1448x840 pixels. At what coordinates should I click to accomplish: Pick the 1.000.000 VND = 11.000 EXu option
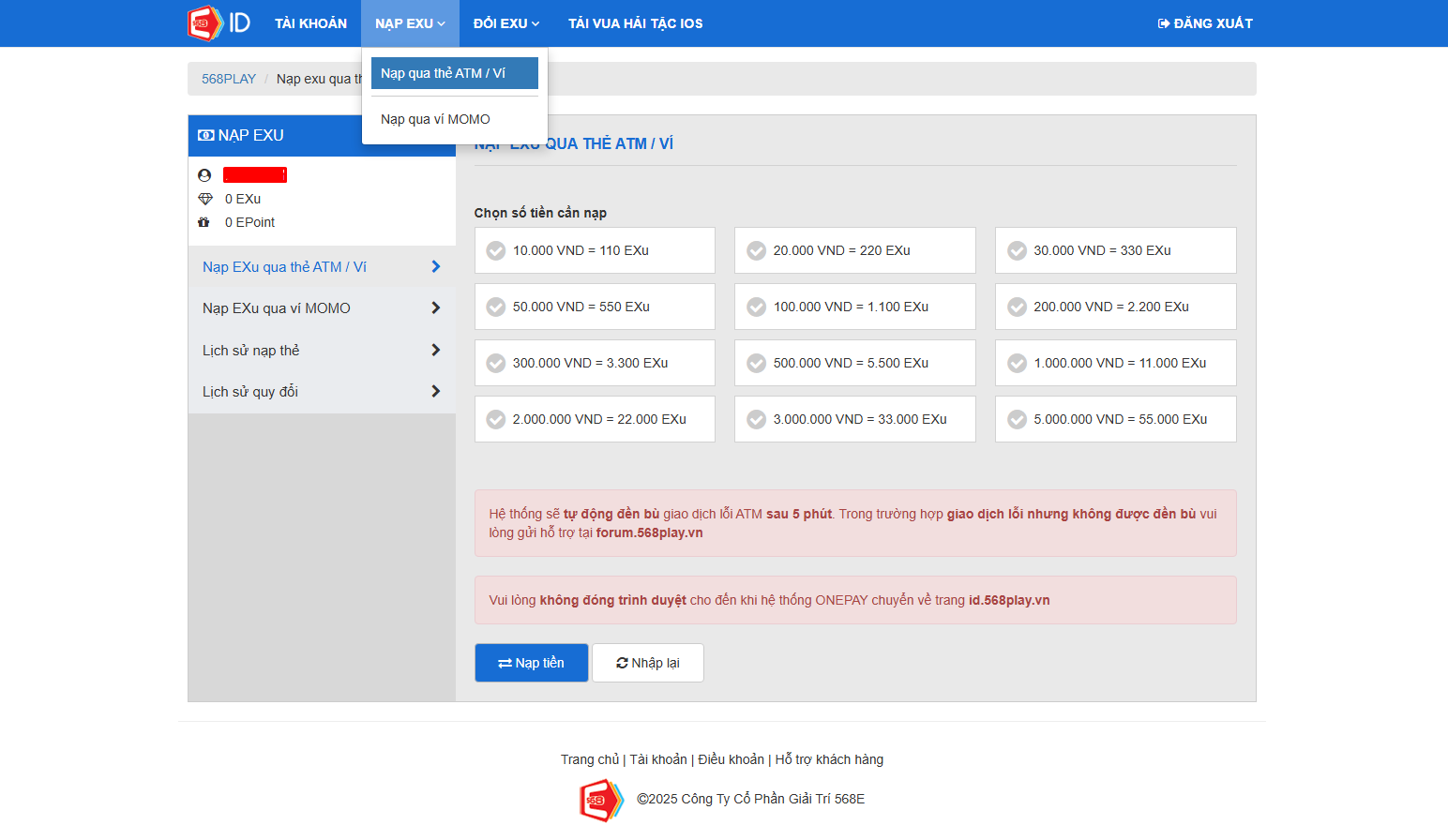point(1116,363)
